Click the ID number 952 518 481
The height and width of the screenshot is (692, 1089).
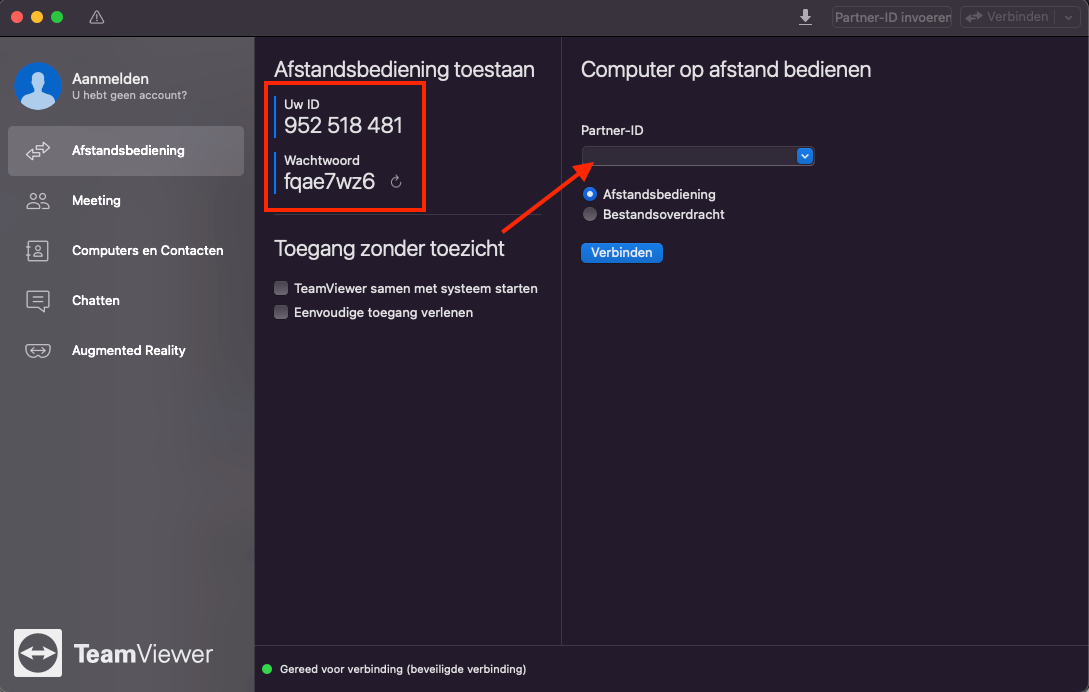343,126
